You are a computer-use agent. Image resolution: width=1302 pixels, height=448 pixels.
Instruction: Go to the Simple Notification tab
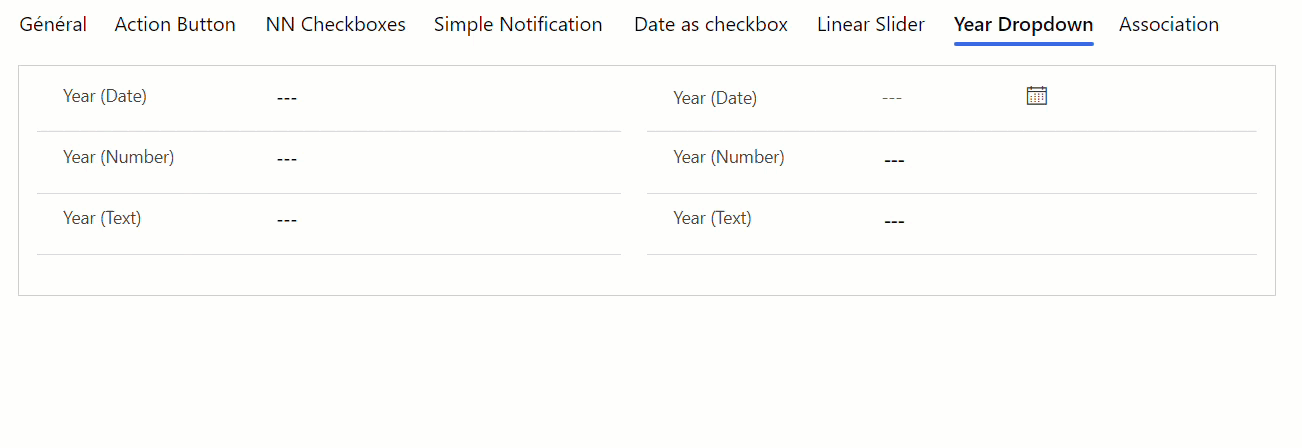(x=518, y=24)
